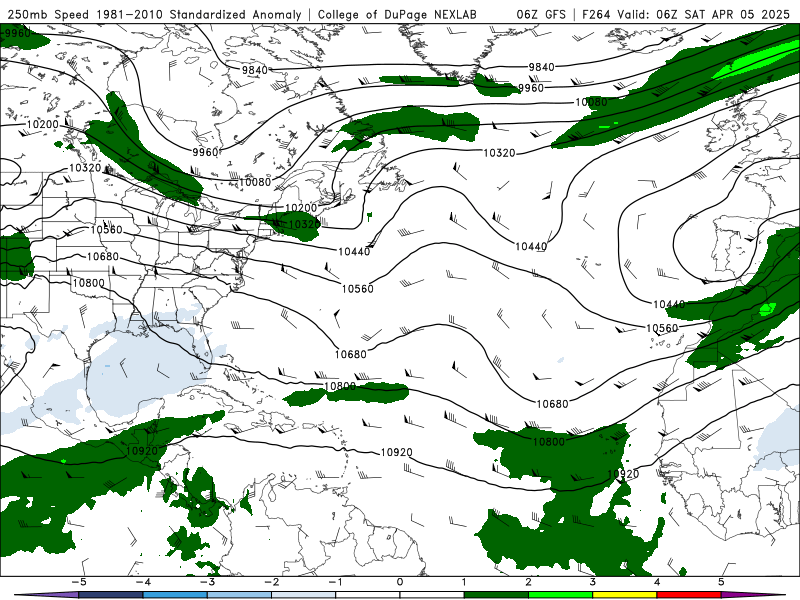Click the '-4' colorbar tick label

142,582
